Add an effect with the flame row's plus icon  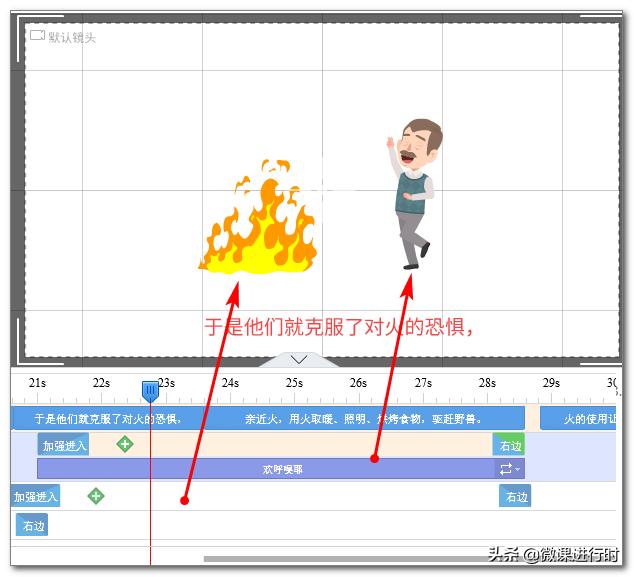96,496
